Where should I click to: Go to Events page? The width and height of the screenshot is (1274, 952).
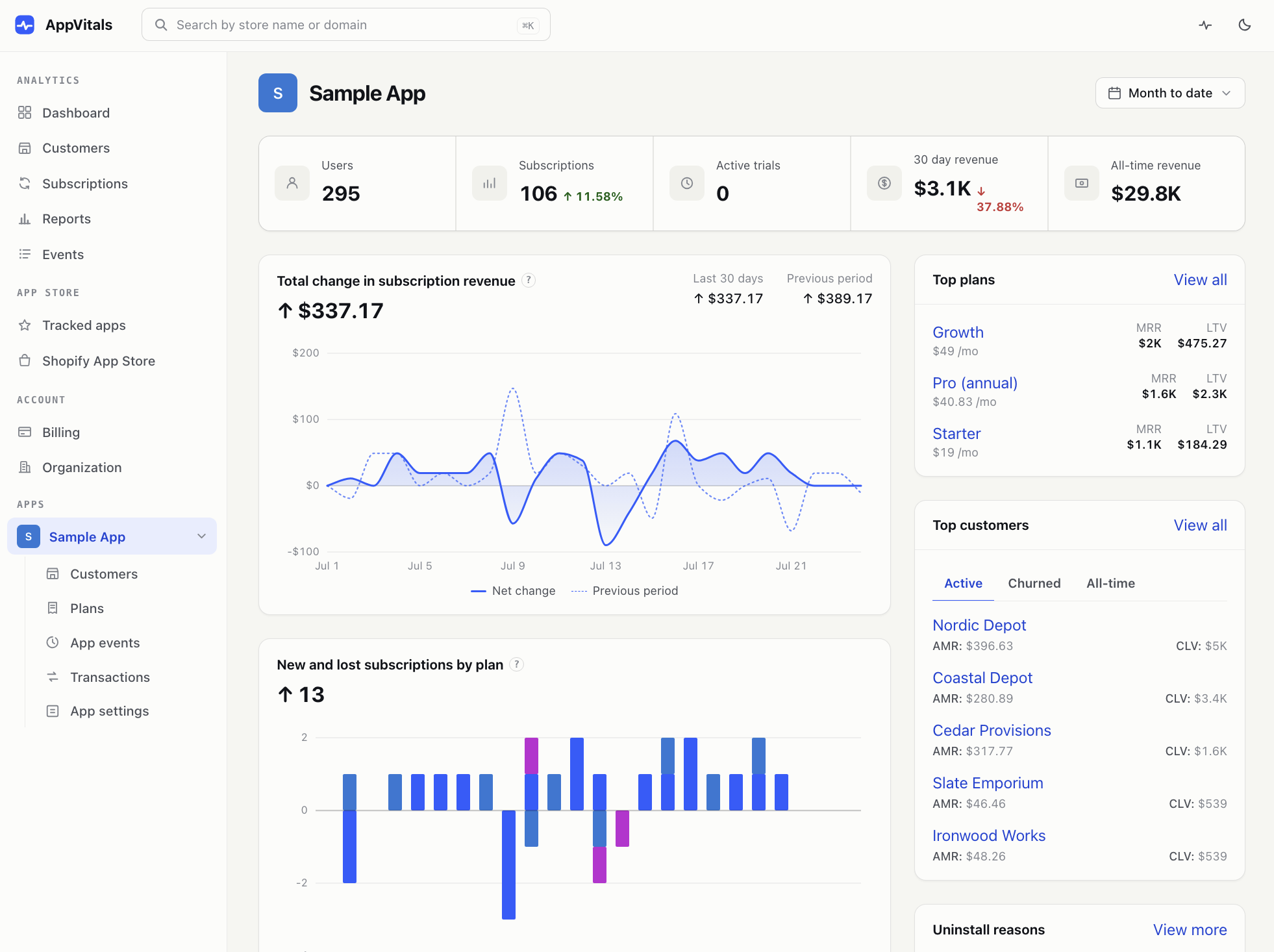point(62,255)
